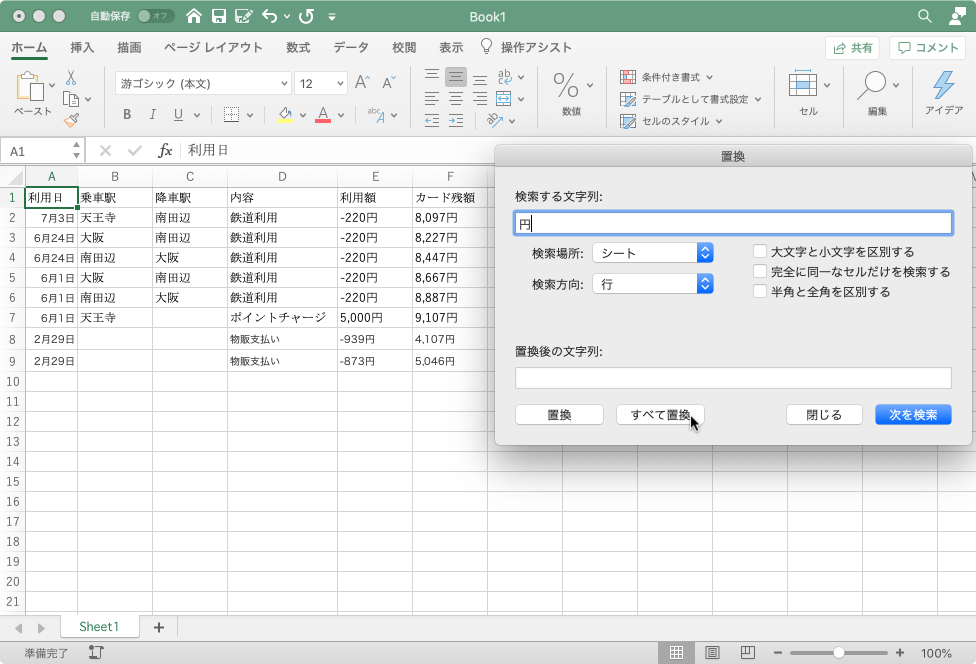This screenshot has height=664, width=976.
Task: Click the Undo arrow icon
Action: 270,16
